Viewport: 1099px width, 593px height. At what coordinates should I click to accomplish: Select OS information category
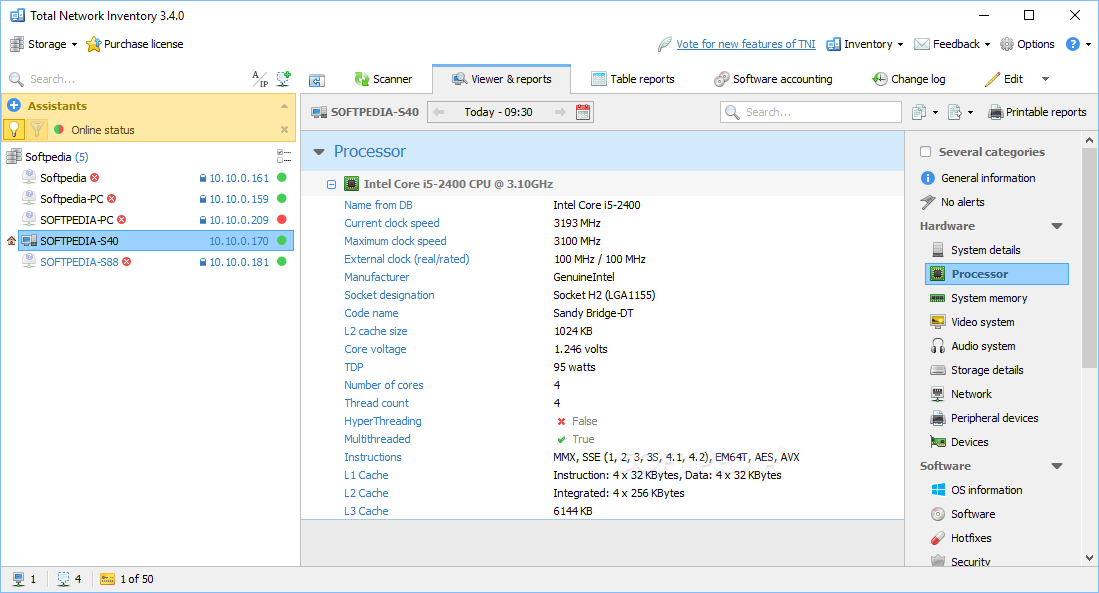point(976,490)
